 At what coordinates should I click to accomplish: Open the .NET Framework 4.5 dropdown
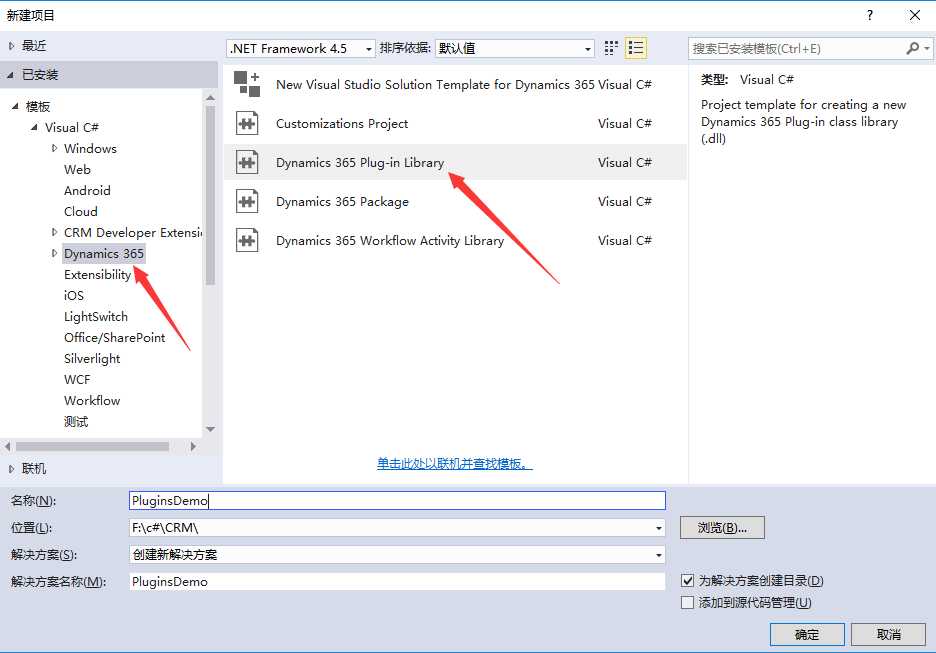pos(301,48)
